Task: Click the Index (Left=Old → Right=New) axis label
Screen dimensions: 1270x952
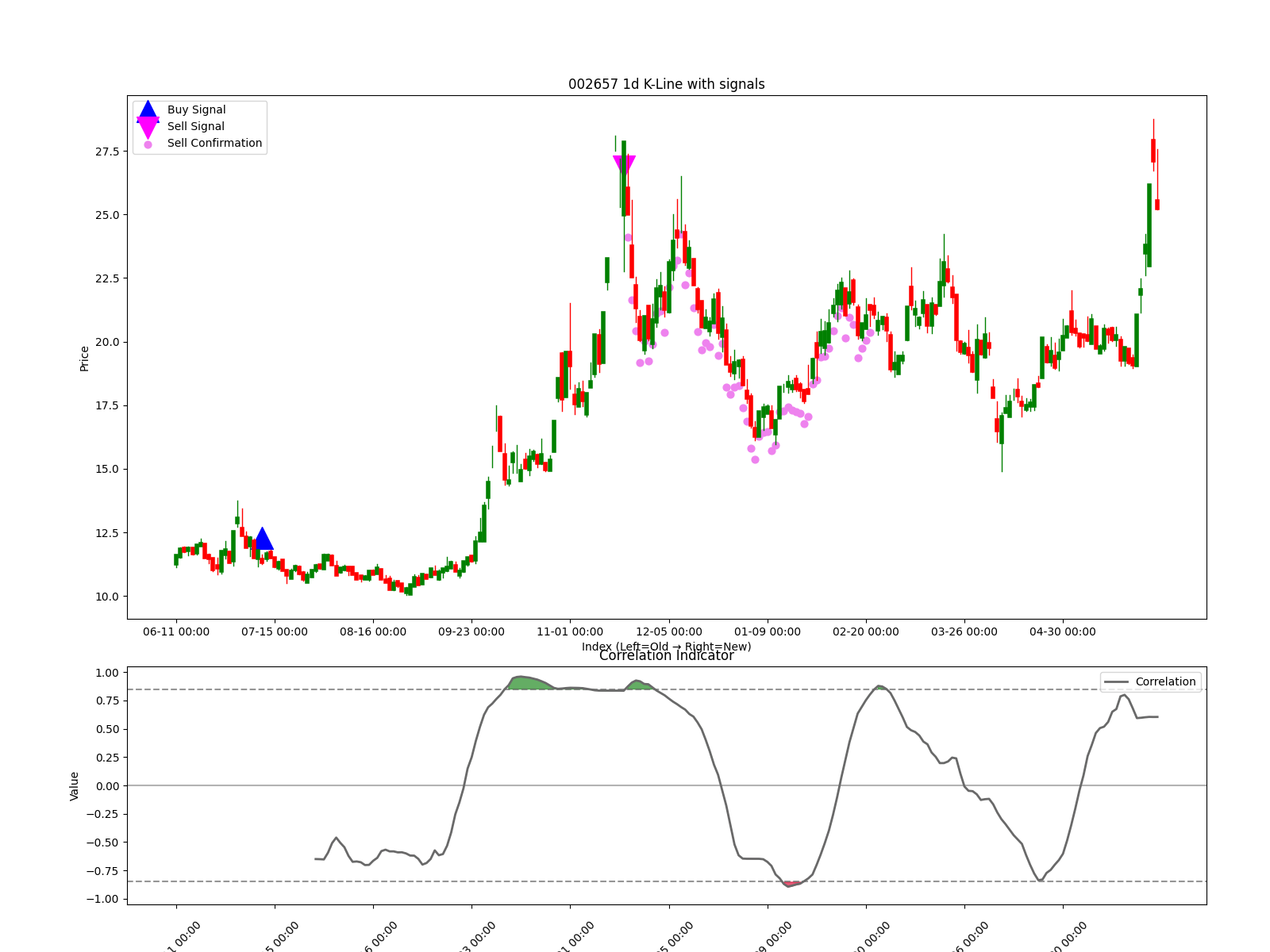Action: 667,647
